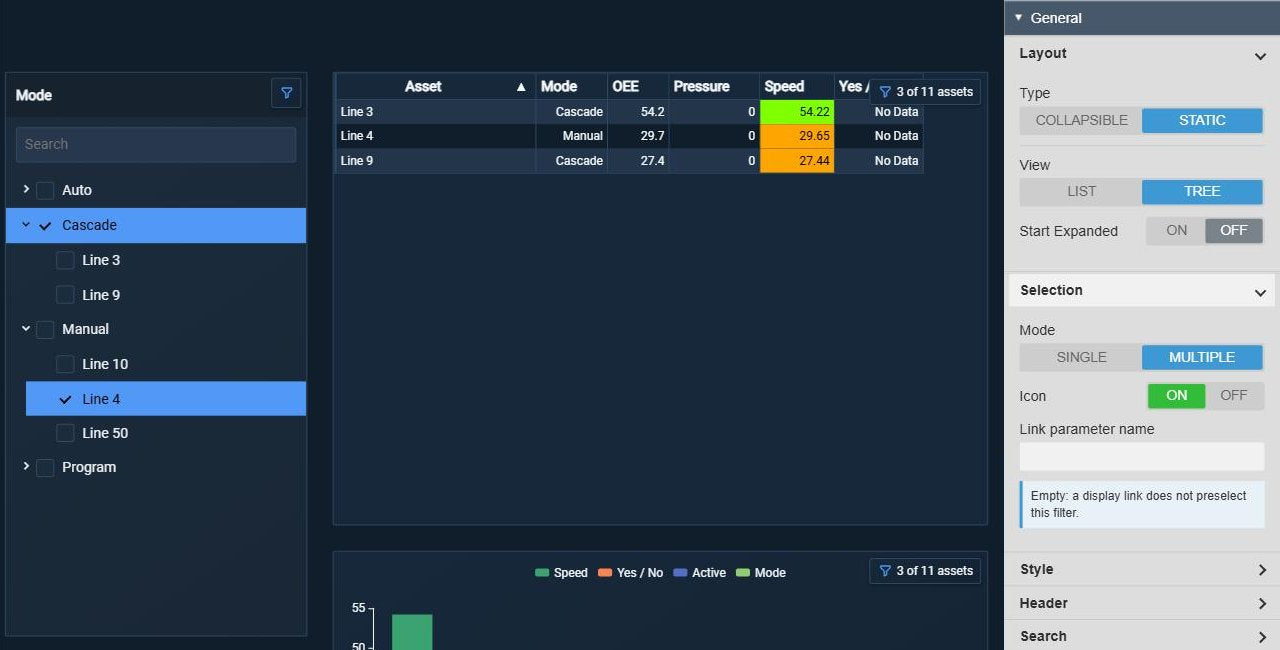
Task: Check the Line 9 checkbox in the tree
Action: pyautogui.click(x=65, y=295)
